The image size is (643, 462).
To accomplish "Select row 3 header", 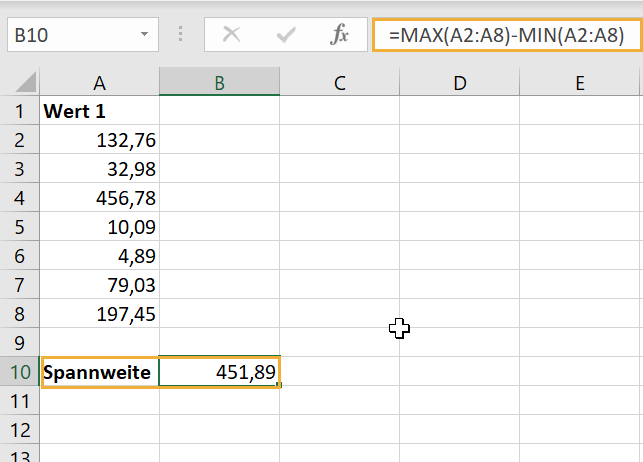I will 20,168.
